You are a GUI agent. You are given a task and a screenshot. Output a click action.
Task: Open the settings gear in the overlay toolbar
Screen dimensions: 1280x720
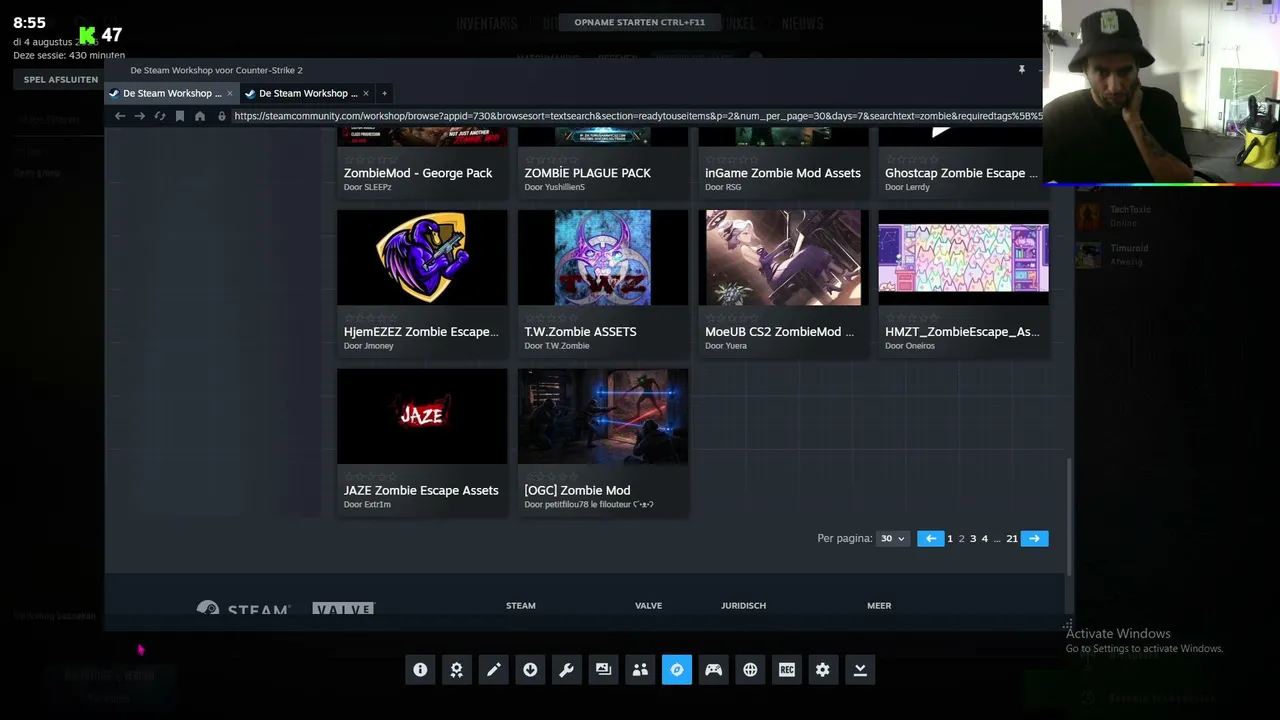823,670
